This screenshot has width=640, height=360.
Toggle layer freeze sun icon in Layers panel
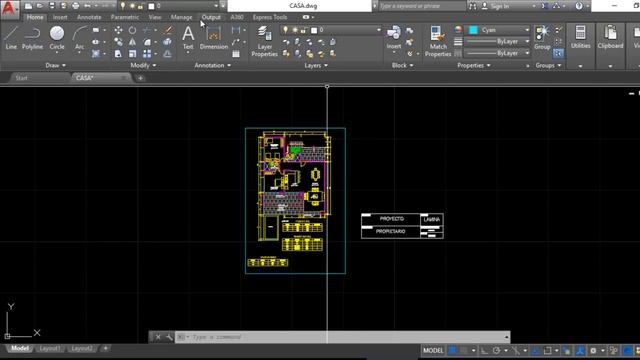295,30
